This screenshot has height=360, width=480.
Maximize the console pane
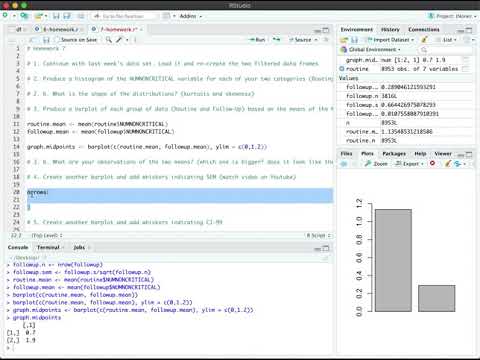pos(326,248)
